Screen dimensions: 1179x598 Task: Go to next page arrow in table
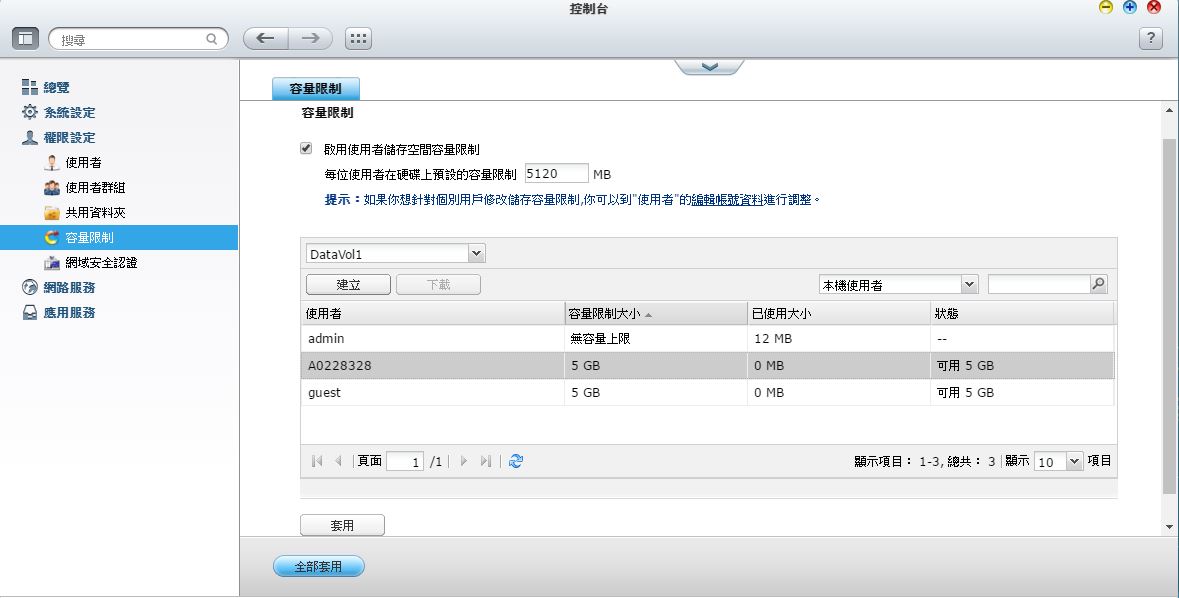pyautogui.click(x=464, y=461)
